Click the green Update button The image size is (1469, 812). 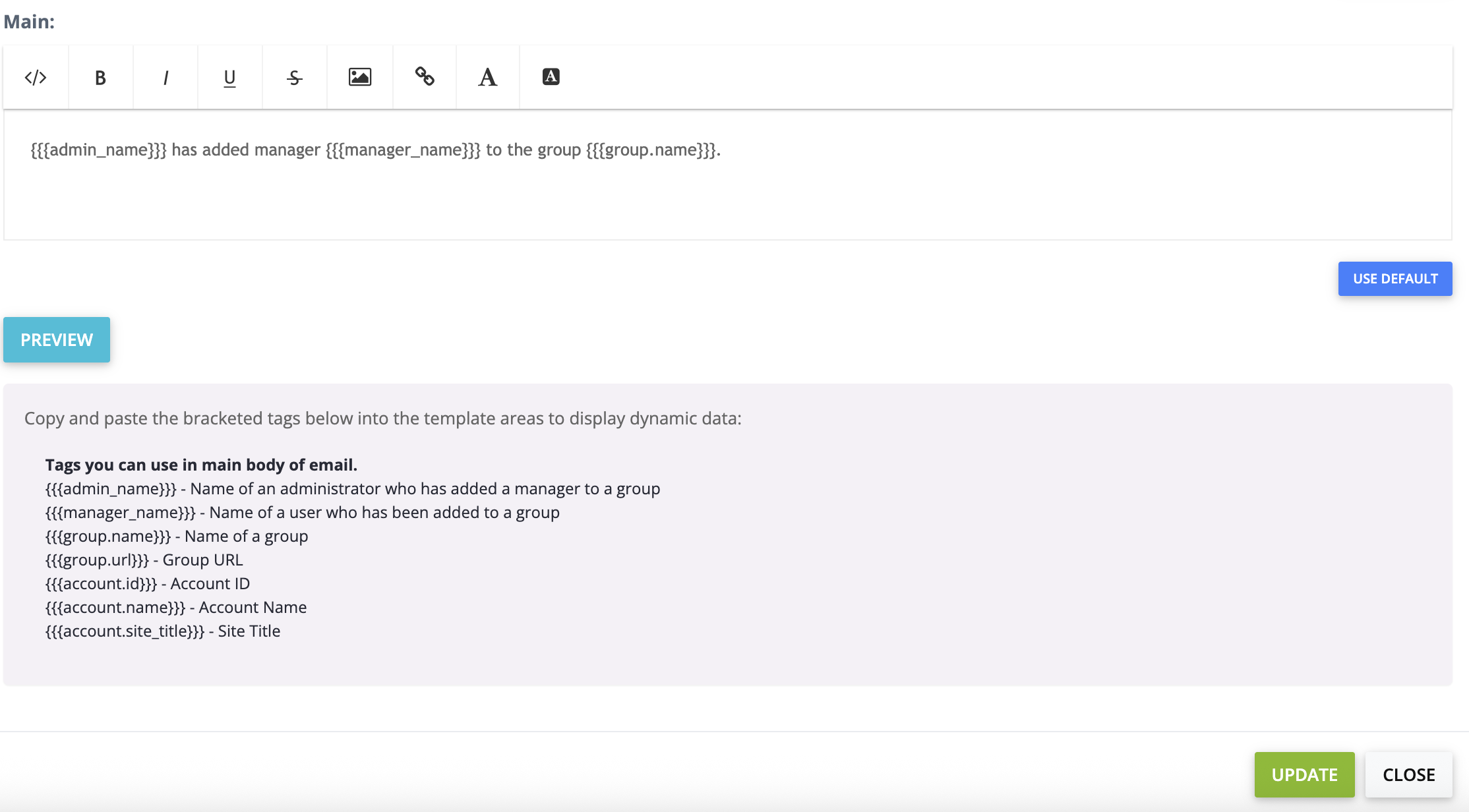[x=1304, y=774]
